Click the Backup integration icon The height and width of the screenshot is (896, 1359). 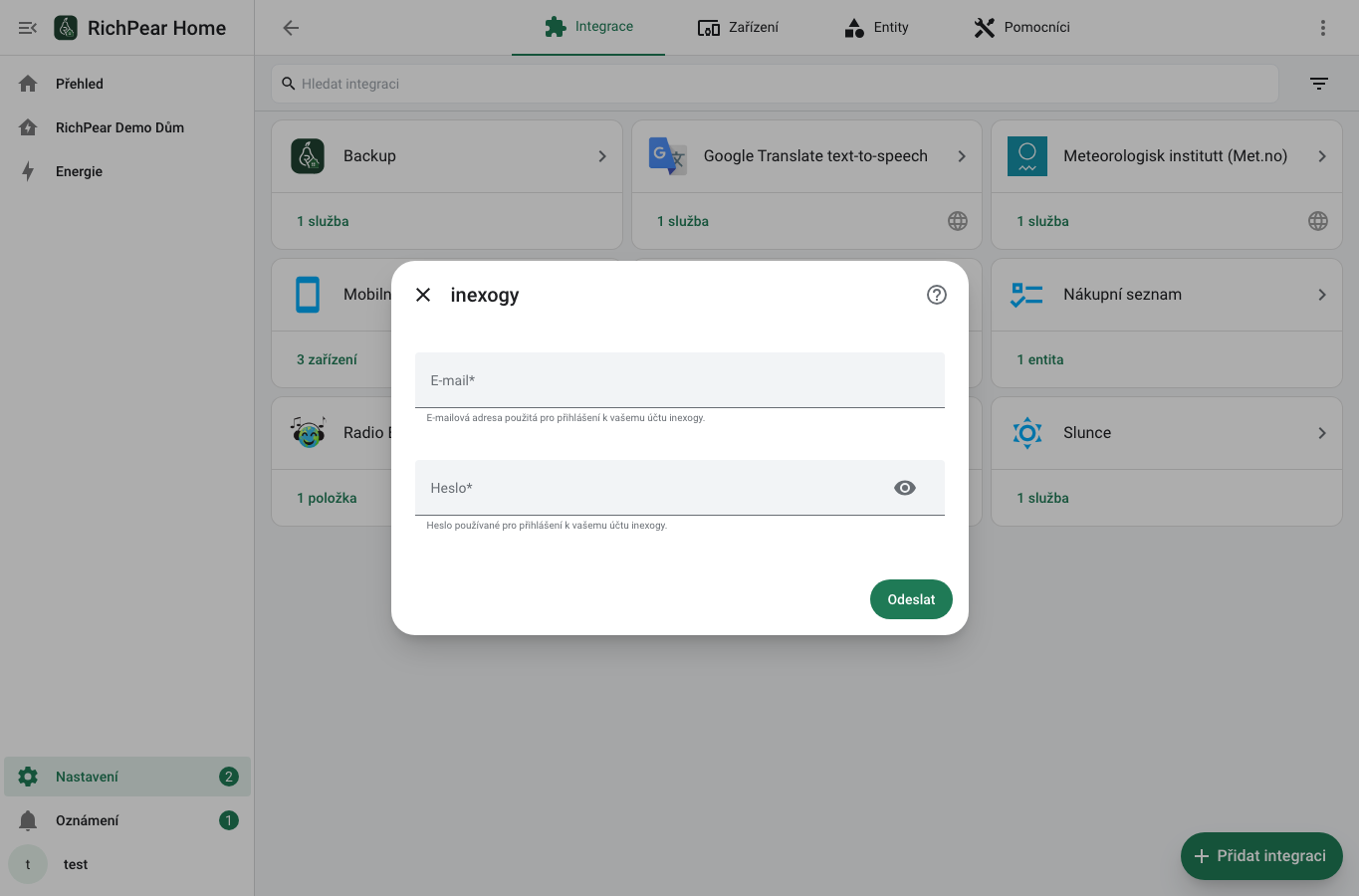click(308, 156)
